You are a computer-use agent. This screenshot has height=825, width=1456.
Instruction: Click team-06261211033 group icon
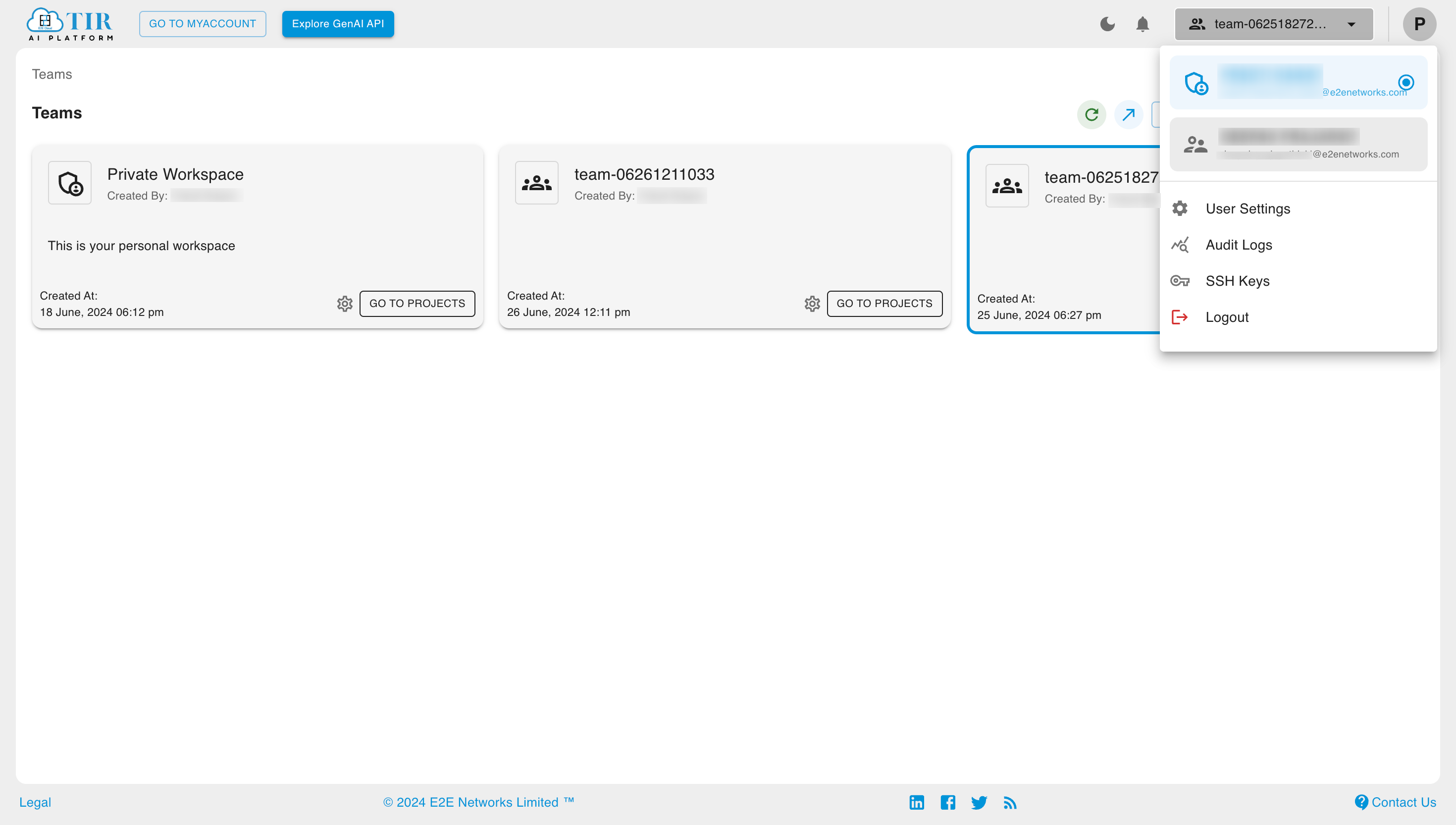[x=536, y=182]
